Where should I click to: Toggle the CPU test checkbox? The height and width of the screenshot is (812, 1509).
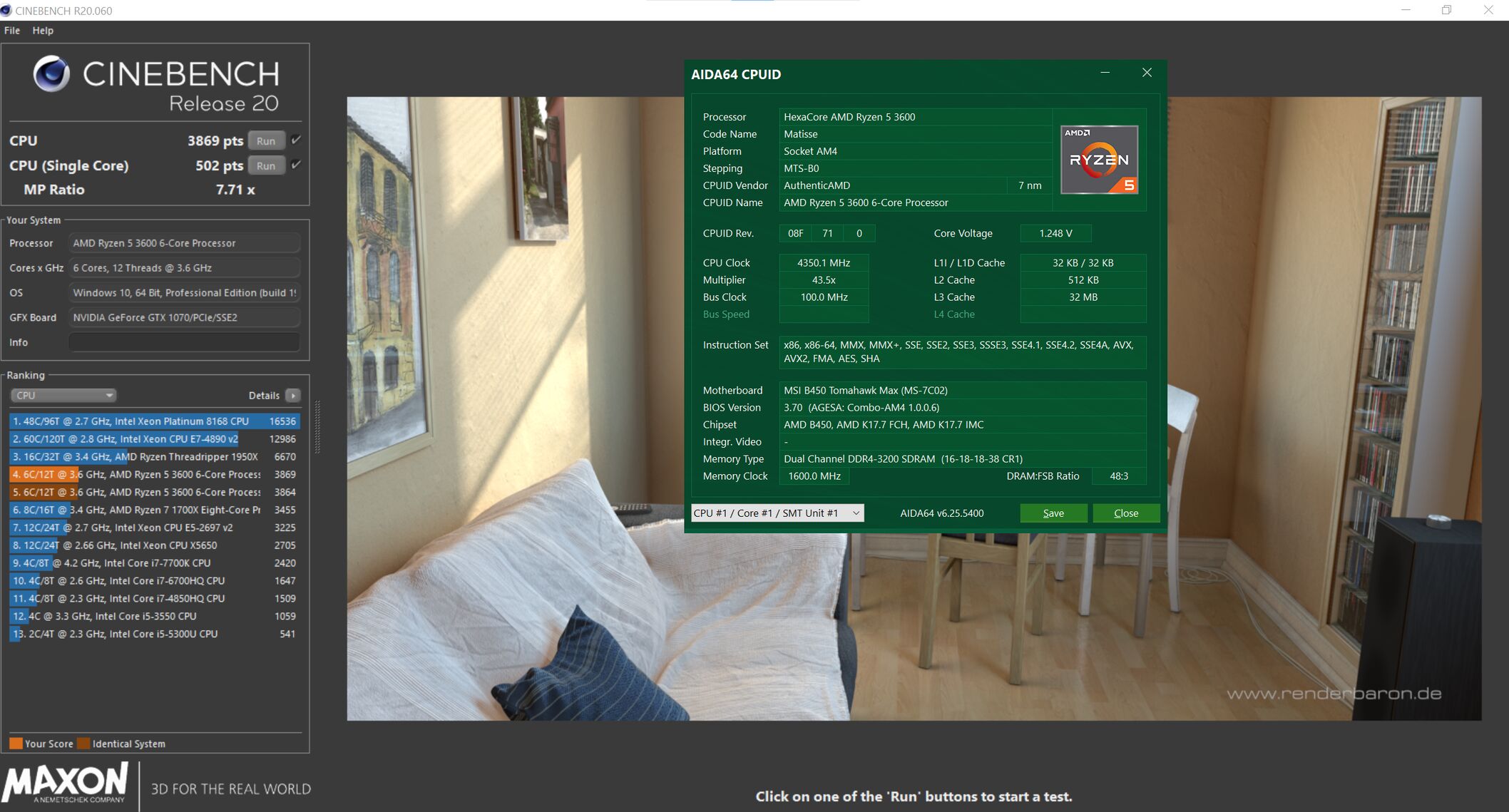296,140
